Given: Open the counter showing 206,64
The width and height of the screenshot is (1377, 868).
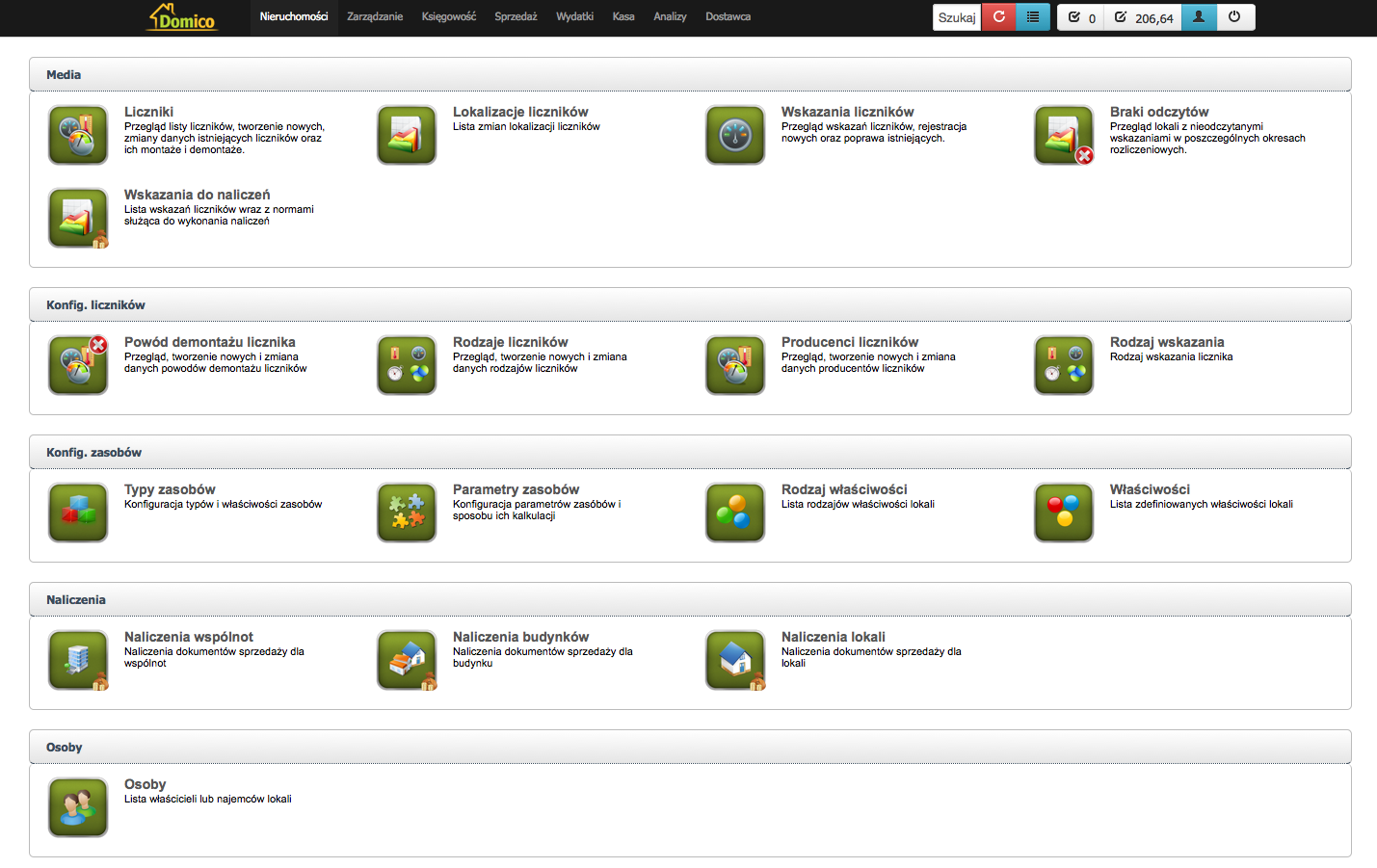Looking at the screenshot, I should point(1144,17).
